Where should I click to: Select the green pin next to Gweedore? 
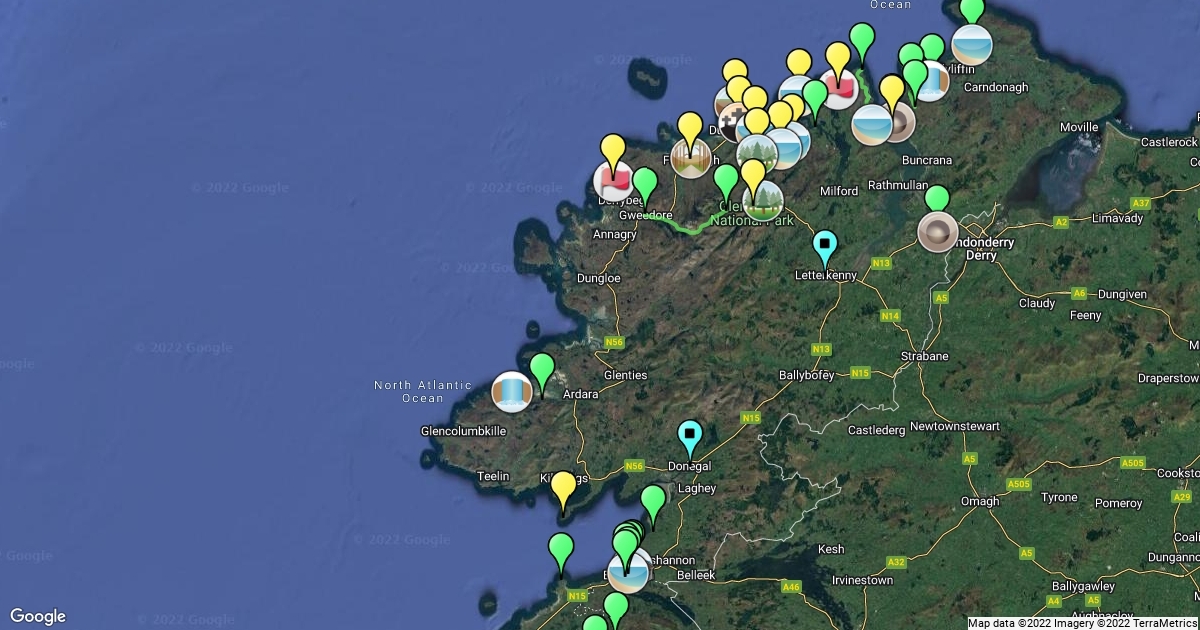(x=646, y=184)
